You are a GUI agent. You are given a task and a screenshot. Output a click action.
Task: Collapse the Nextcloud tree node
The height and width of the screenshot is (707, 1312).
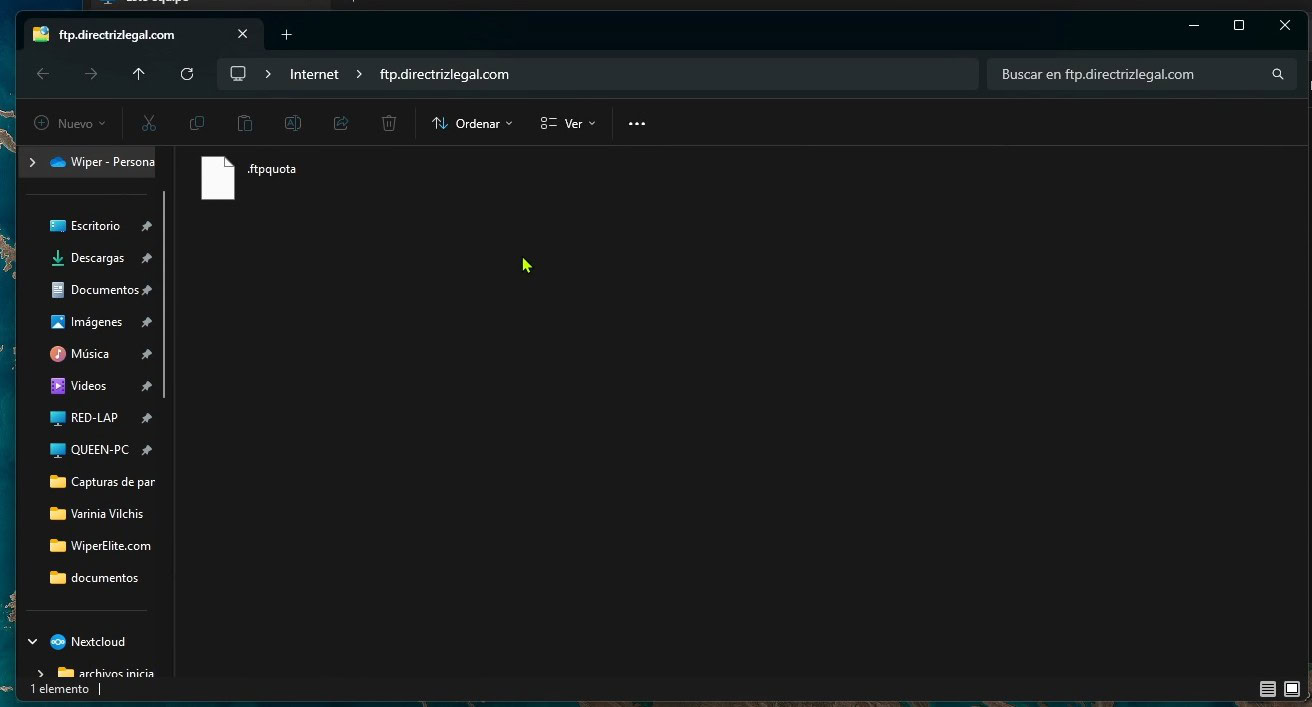click(x=32, y=642)
